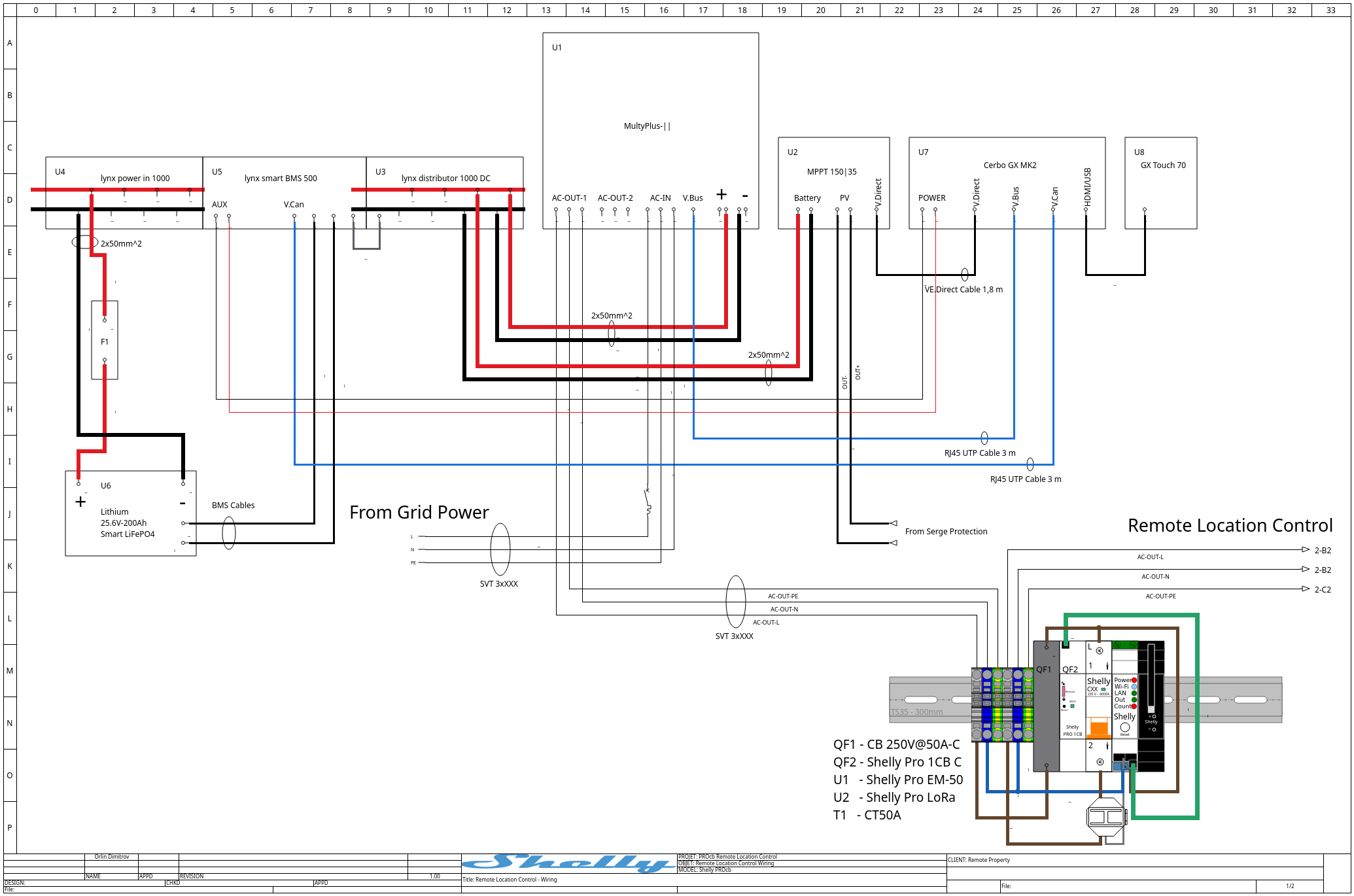The height and width of the screenshot is (896, 1354).
Task: Click the U1 - Shelly Pro EM-50 legend line
Action: tap(897, 780)
